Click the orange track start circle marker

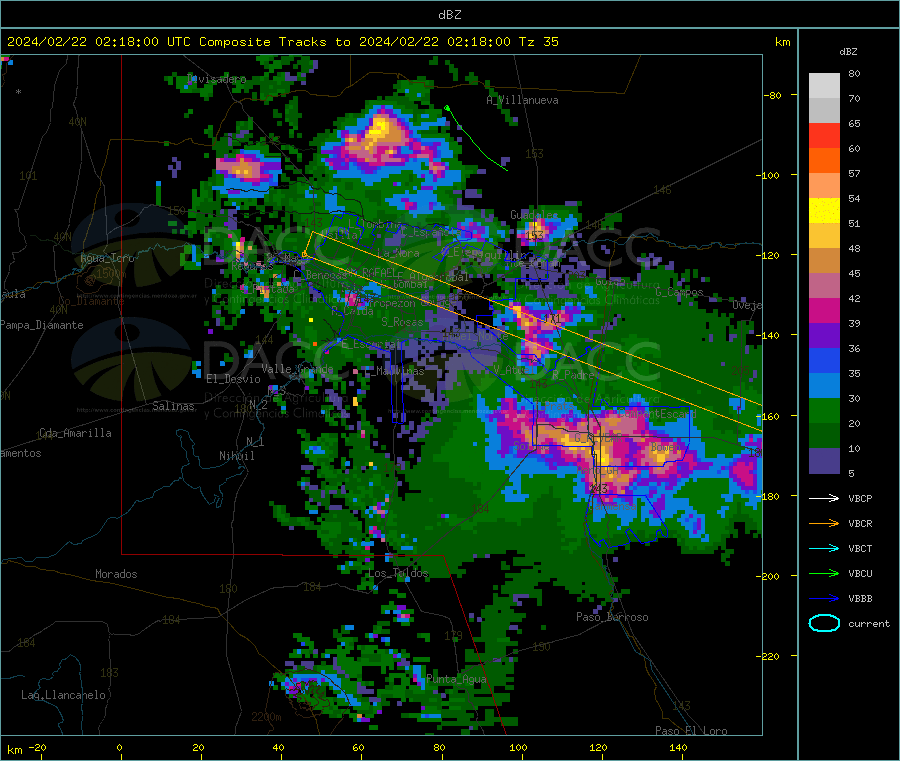pos(305,254)
